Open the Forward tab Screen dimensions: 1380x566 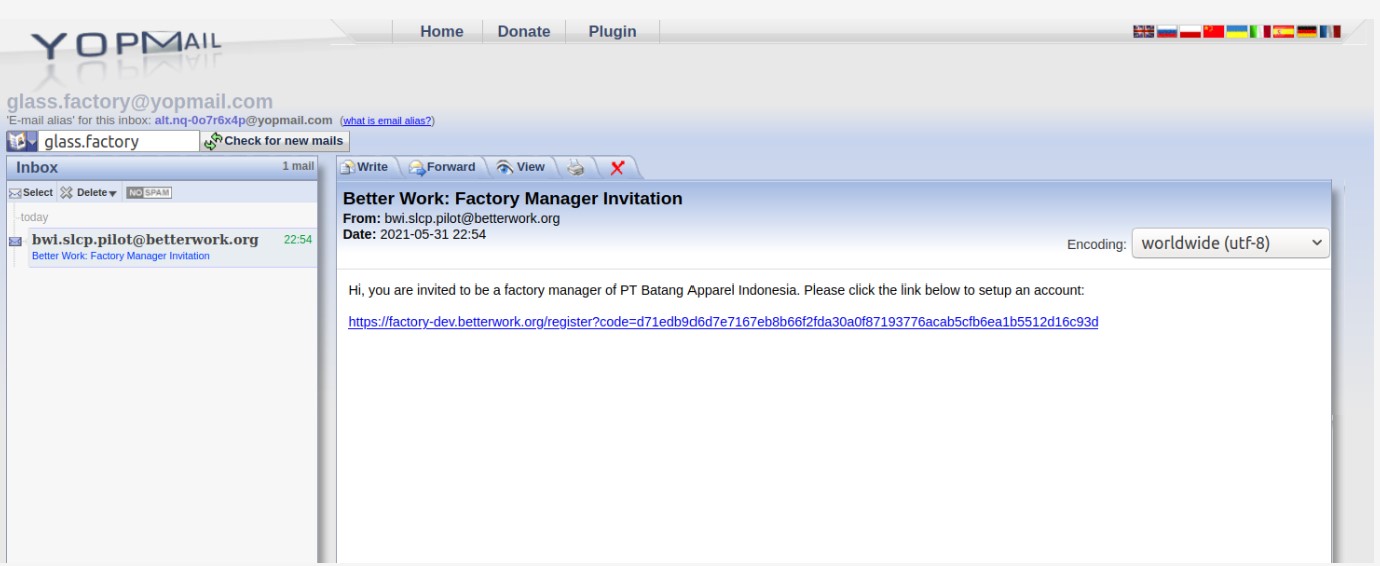(x=443, y=167)
